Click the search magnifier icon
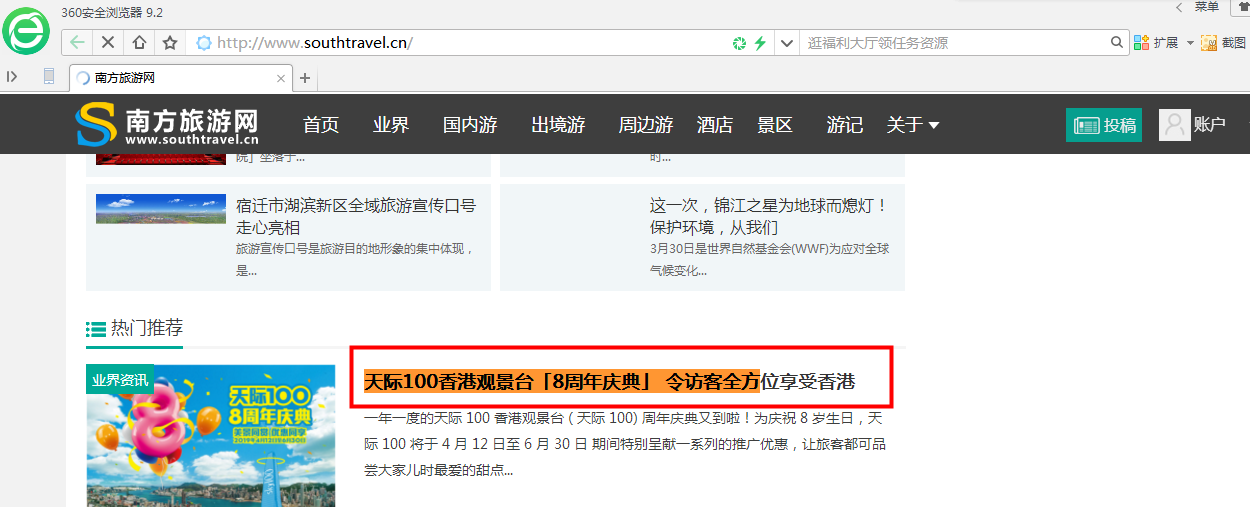Image resolution: width=1250 pixels, height=507 pixels. click(1117, 43)
